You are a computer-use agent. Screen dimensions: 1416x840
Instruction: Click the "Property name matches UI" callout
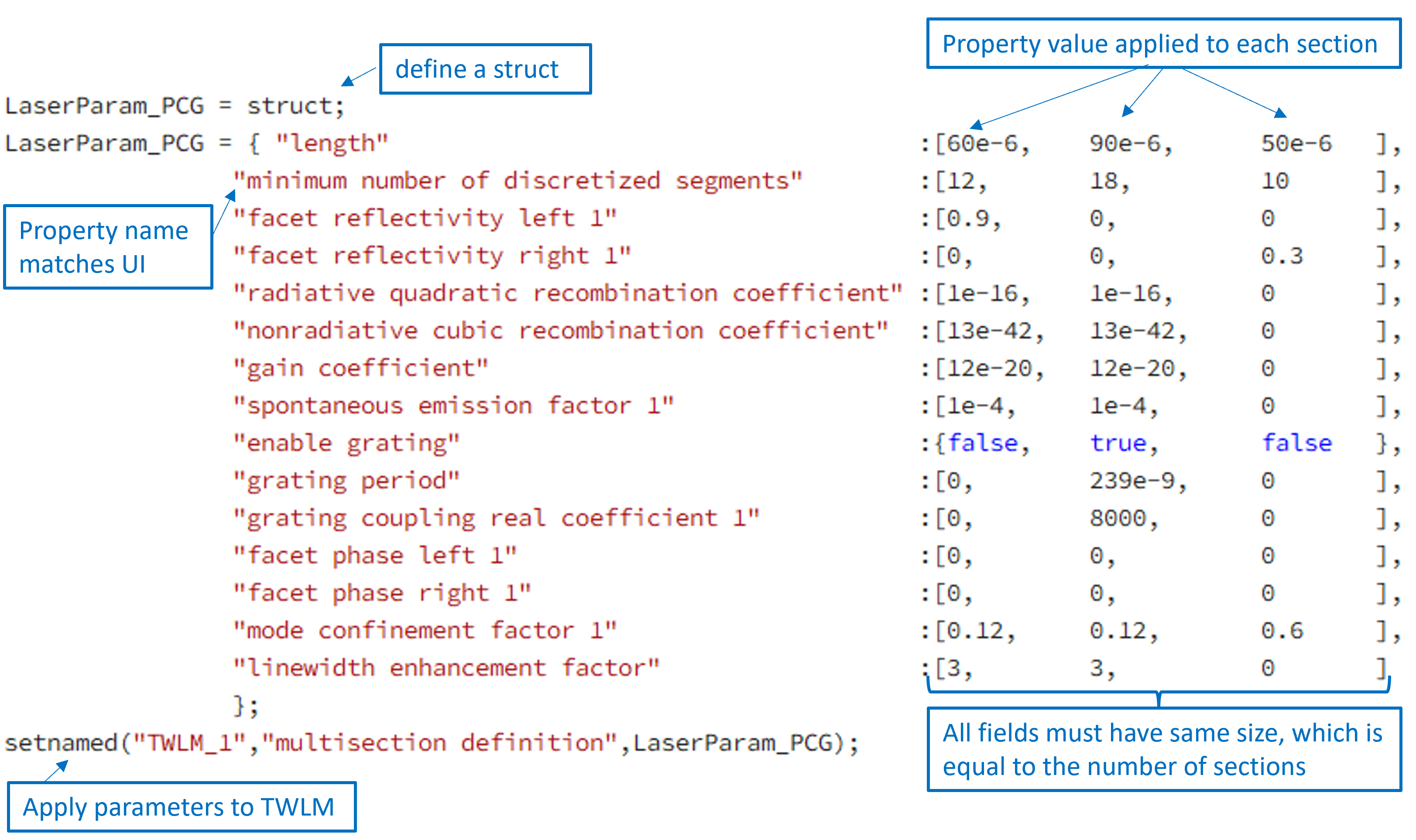[108, 247]
